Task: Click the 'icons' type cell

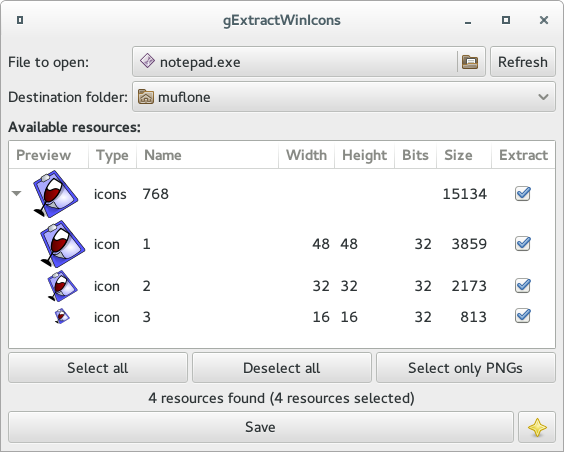Action: pos(110,194)
